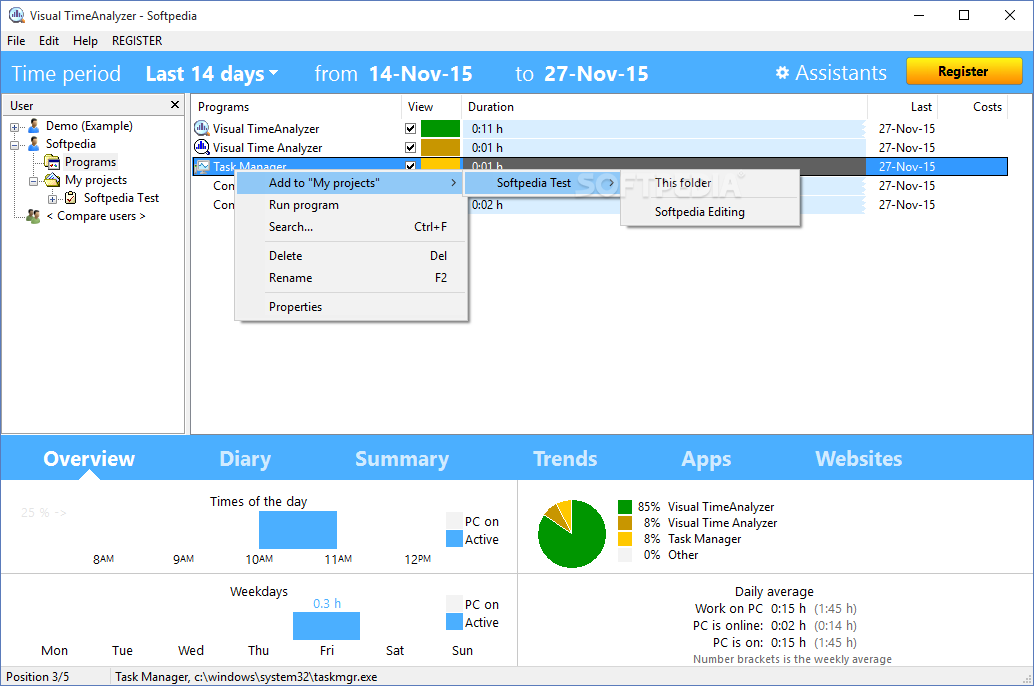
Task: Click the Compare users icon
Action: pos(33,216)
